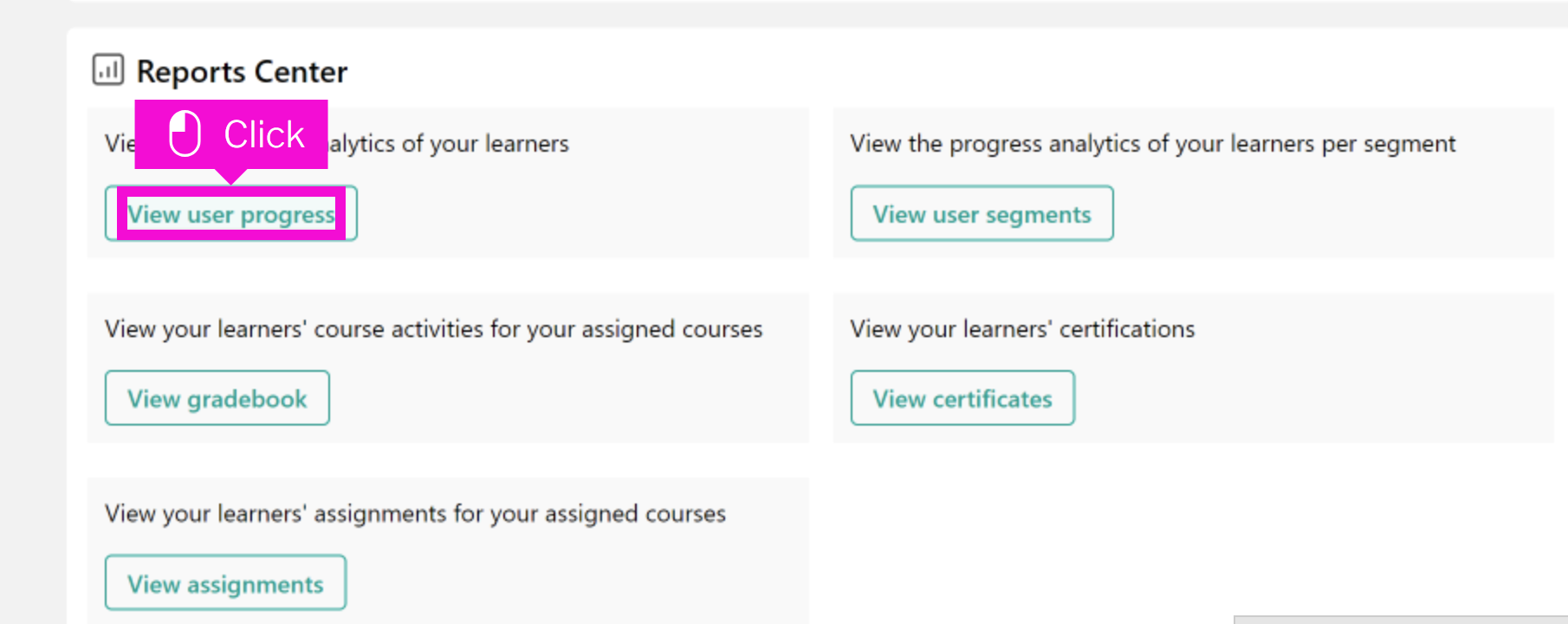Click the partially hidden analytics of your learners text
This screenshot has height=624, width=1568.
pyautogui.click(x=449, y=143)
